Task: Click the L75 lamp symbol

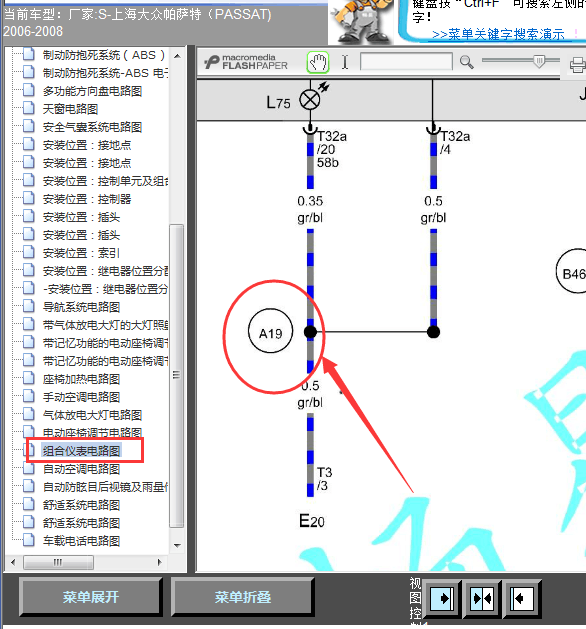Action: pos(310,99)
